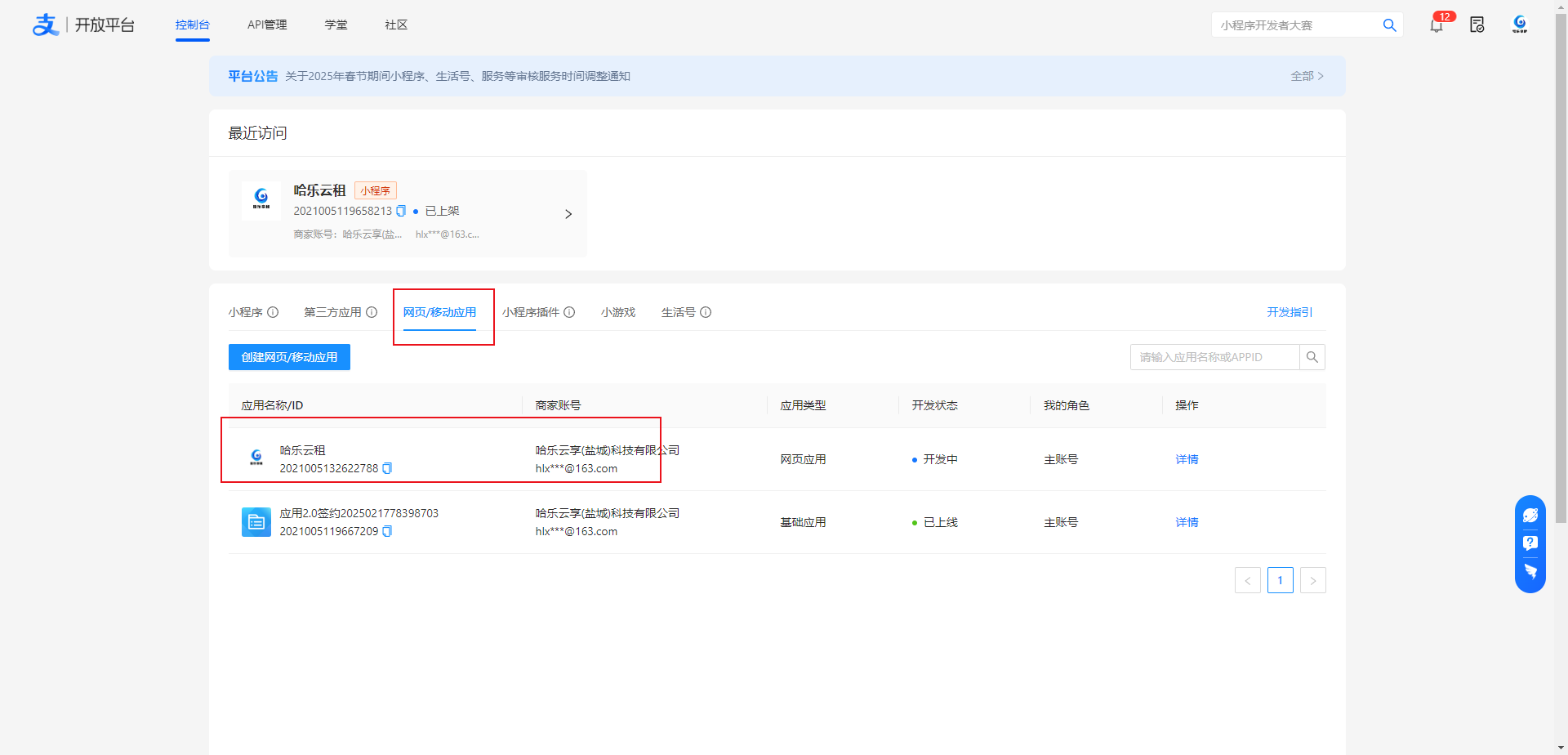The height and width of the screenshot is (755, 1568).
Task: Click the search button in app list filter
Action: [1312, 357]
